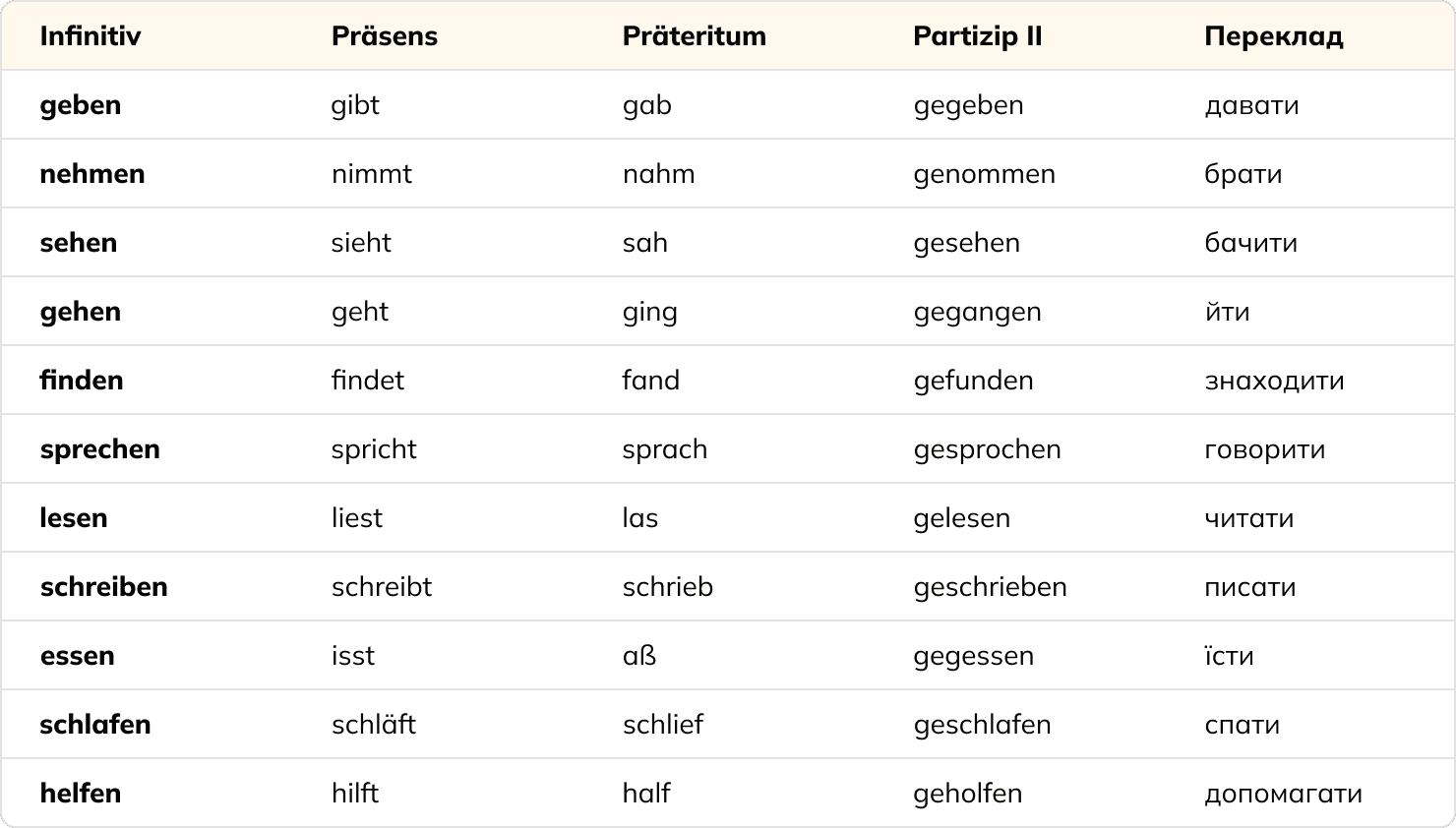Select the infinitive 'geben' cell
Viewport: 1456px width, 828px height.
pos(81,105)
